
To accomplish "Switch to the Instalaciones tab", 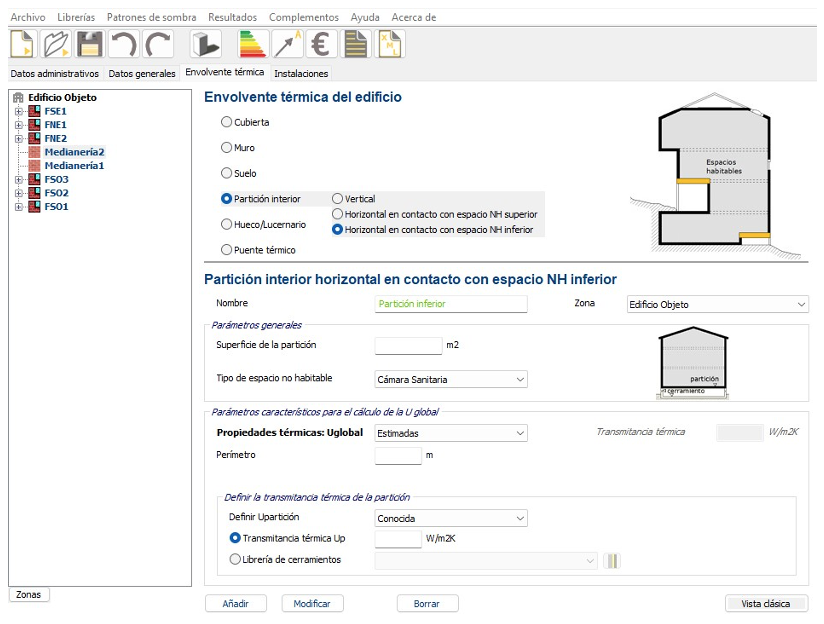I will 301,73.
